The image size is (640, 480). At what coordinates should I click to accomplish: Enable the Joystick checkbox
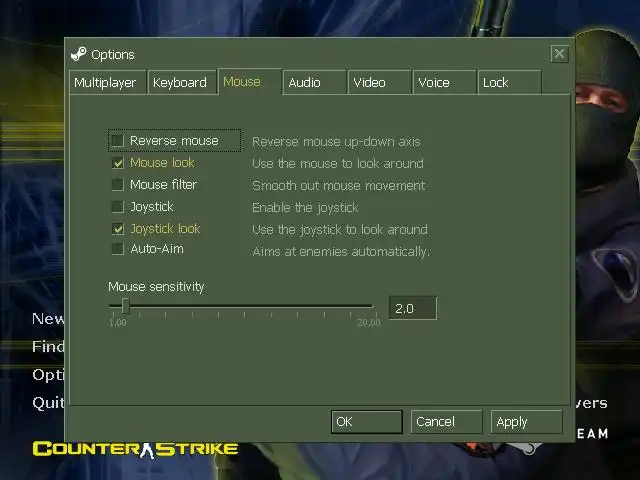coord(118,207)
